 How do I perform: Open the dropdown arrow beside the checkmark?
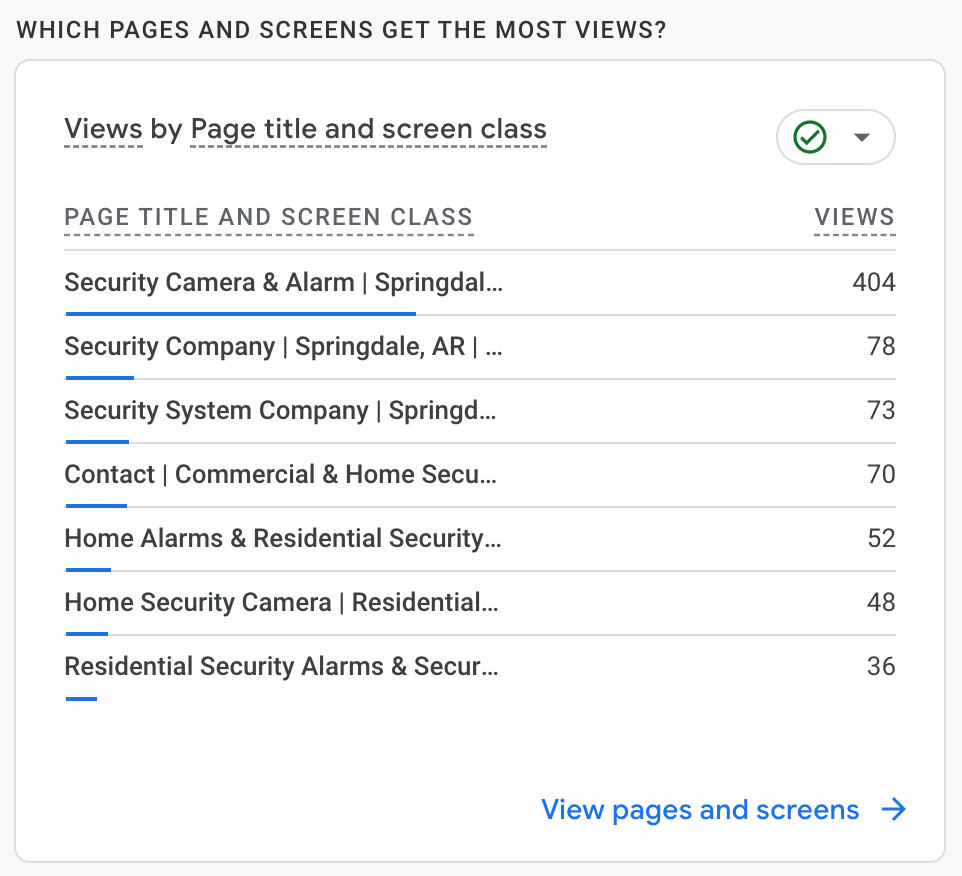[x=862, y=137]
